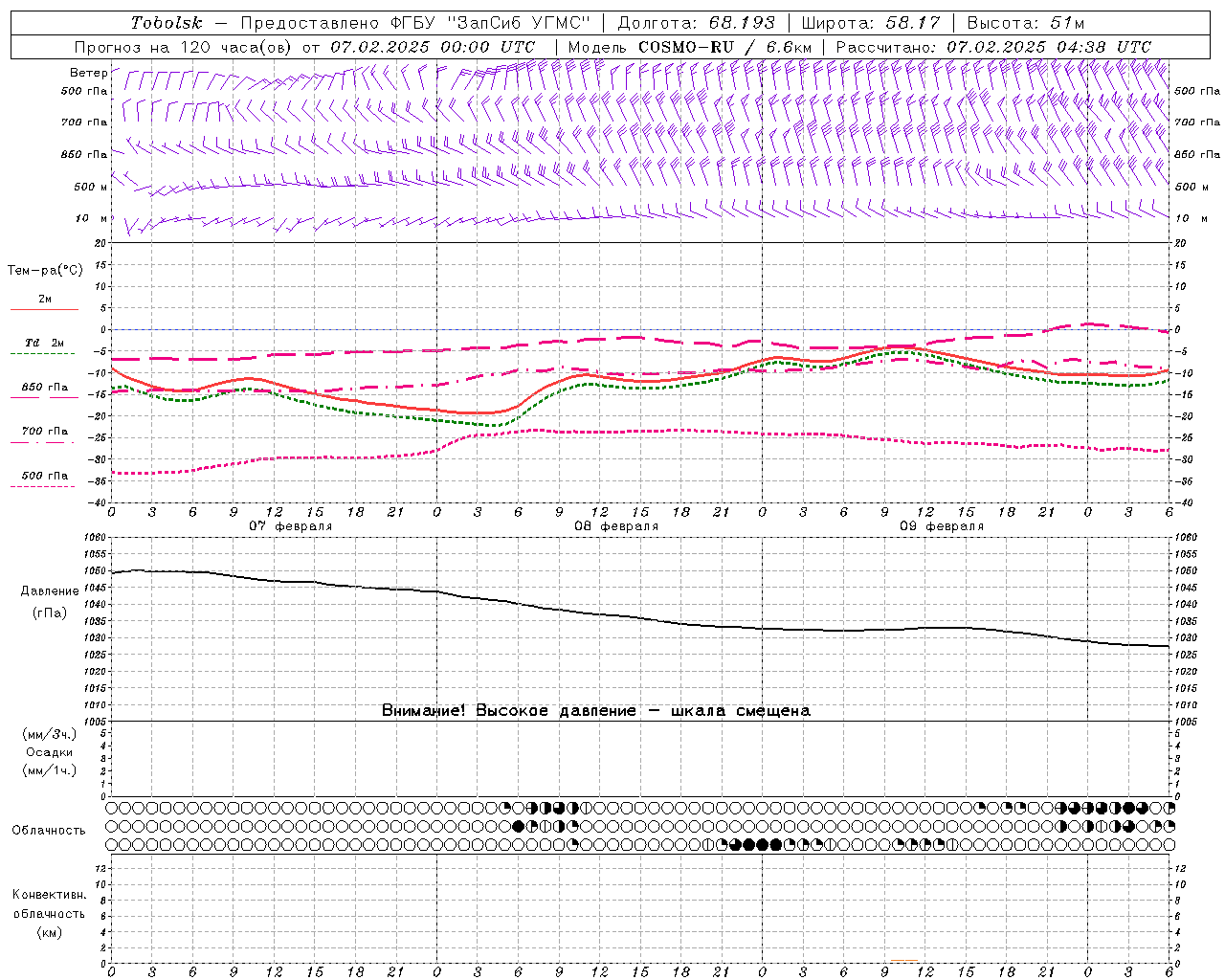Click the 'Облачность' cloud cover row label
This screenshot has width=1225, height=980.
point(49,830)
